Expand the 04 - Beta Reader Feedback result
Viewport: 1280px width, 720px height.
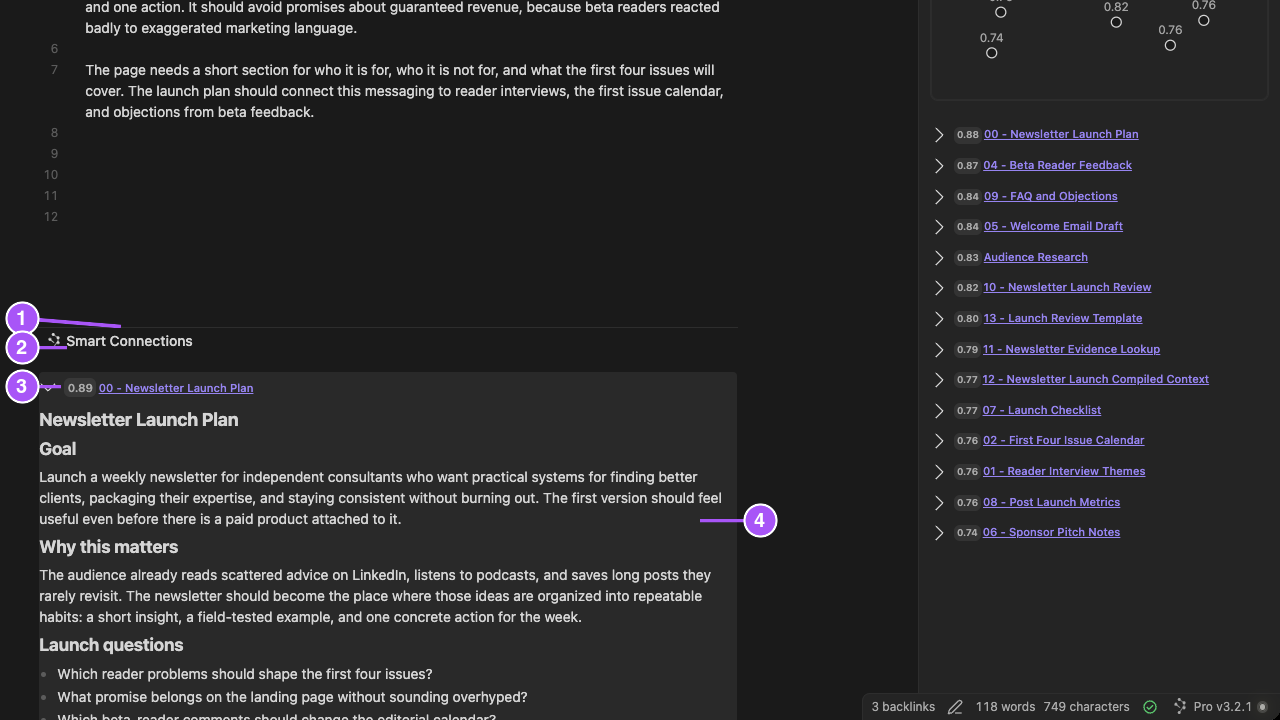pos(939,166)
